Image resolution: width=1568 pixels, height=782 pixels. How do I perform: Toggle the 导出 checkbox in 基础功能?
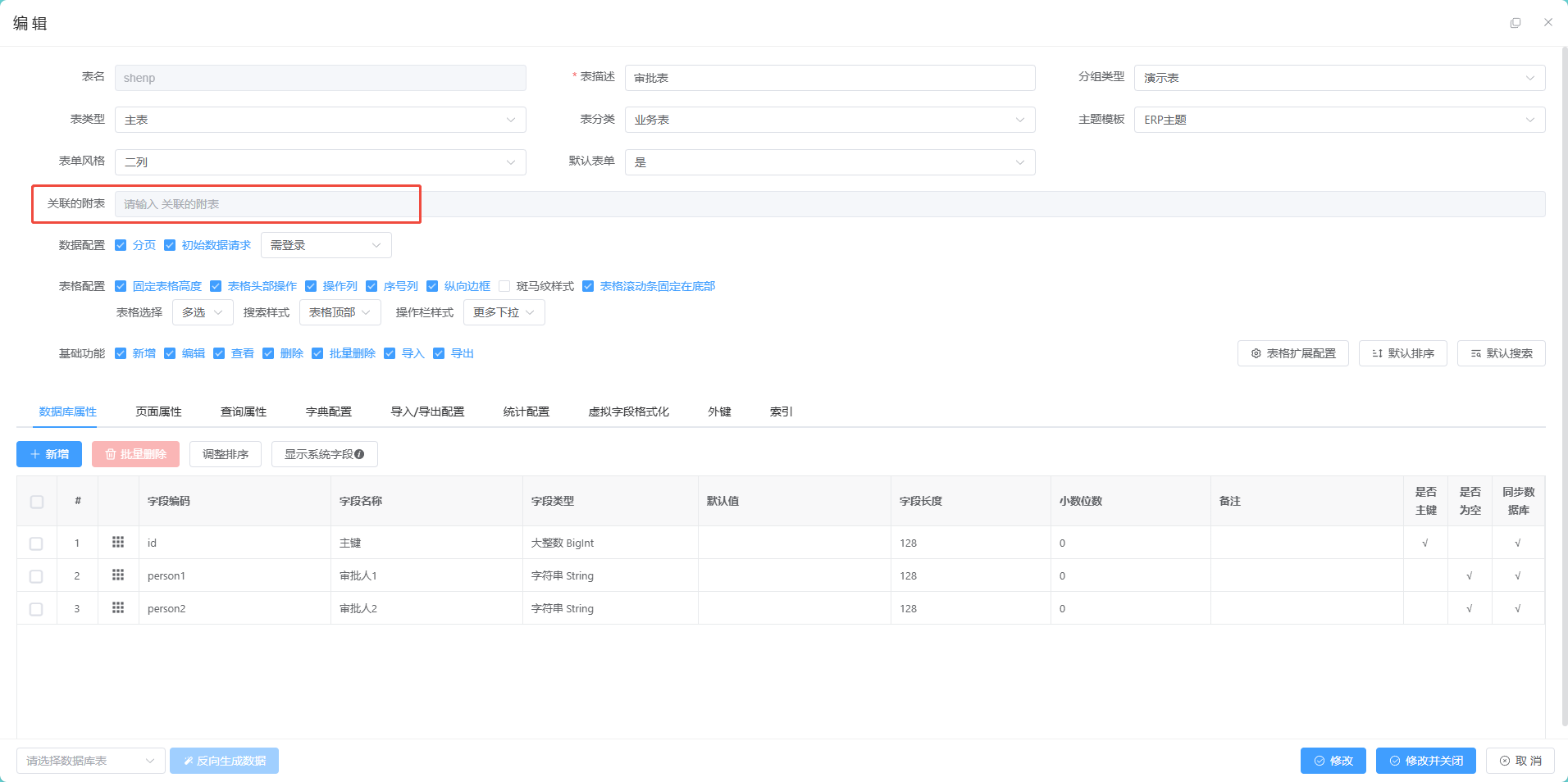(x=439, y=353)
